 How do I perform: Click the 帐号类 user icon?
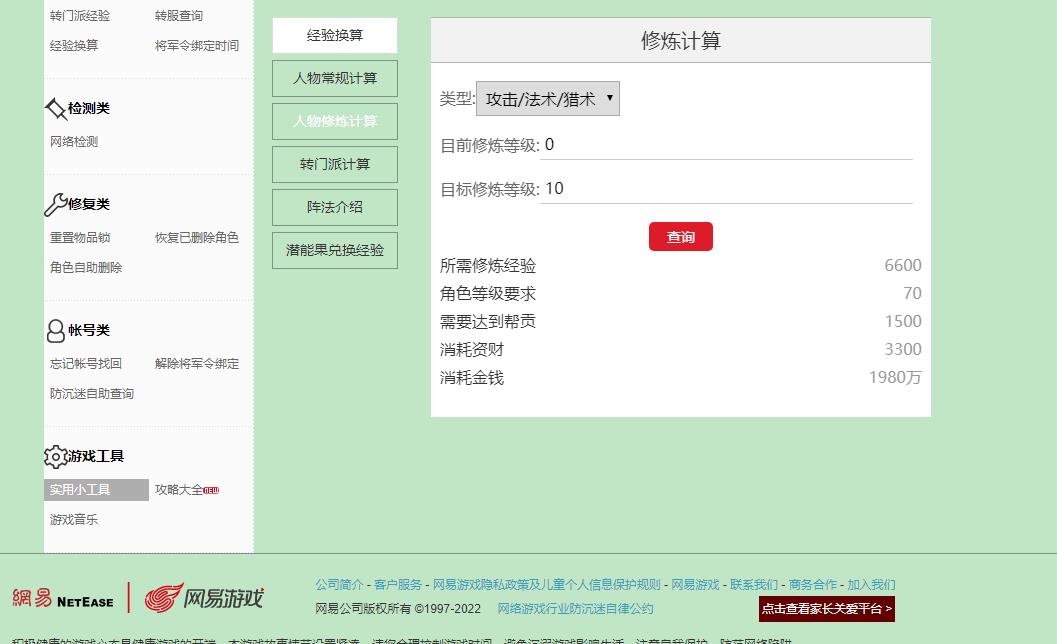[55, 330]
